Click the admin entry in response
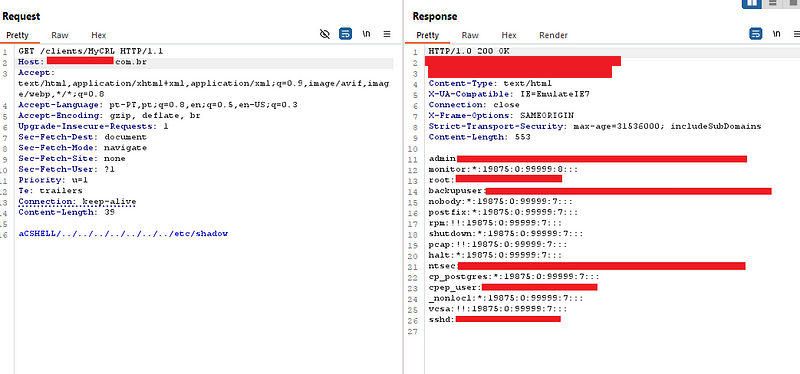Image resolution: width=800 pixels, height=374 pixels. click(x=588, y=158)
